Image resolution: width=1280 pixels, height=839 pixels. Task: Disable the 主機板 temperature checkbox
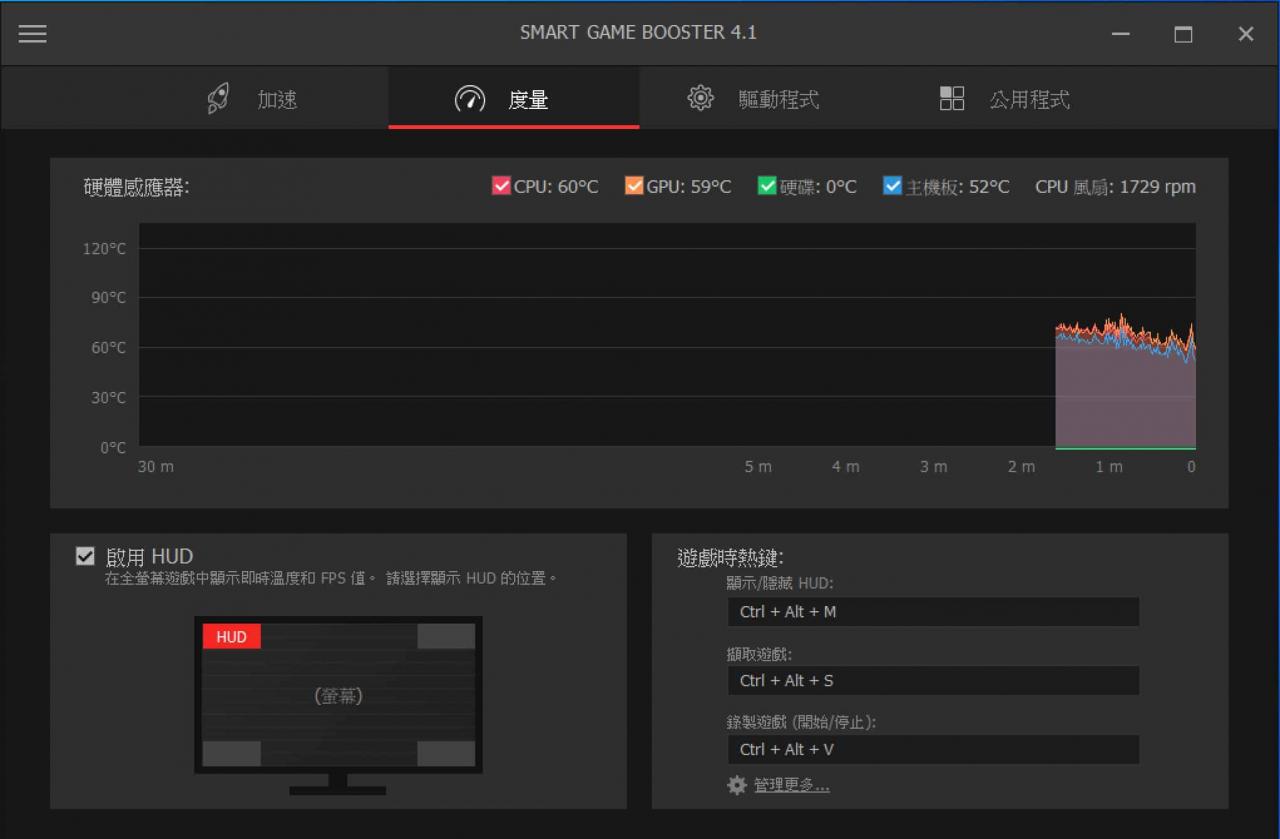[893, 186]
